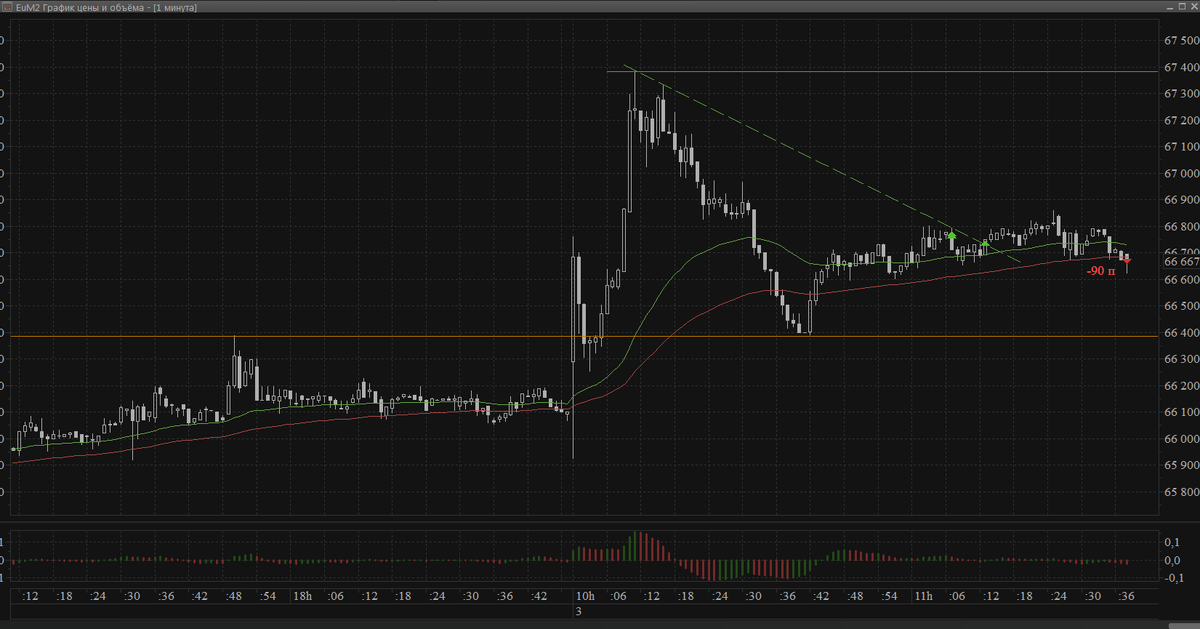This screenshot has width=1200, height=629.
Task: Click the 66 400 price axis label
Action: coord(1182,333)
